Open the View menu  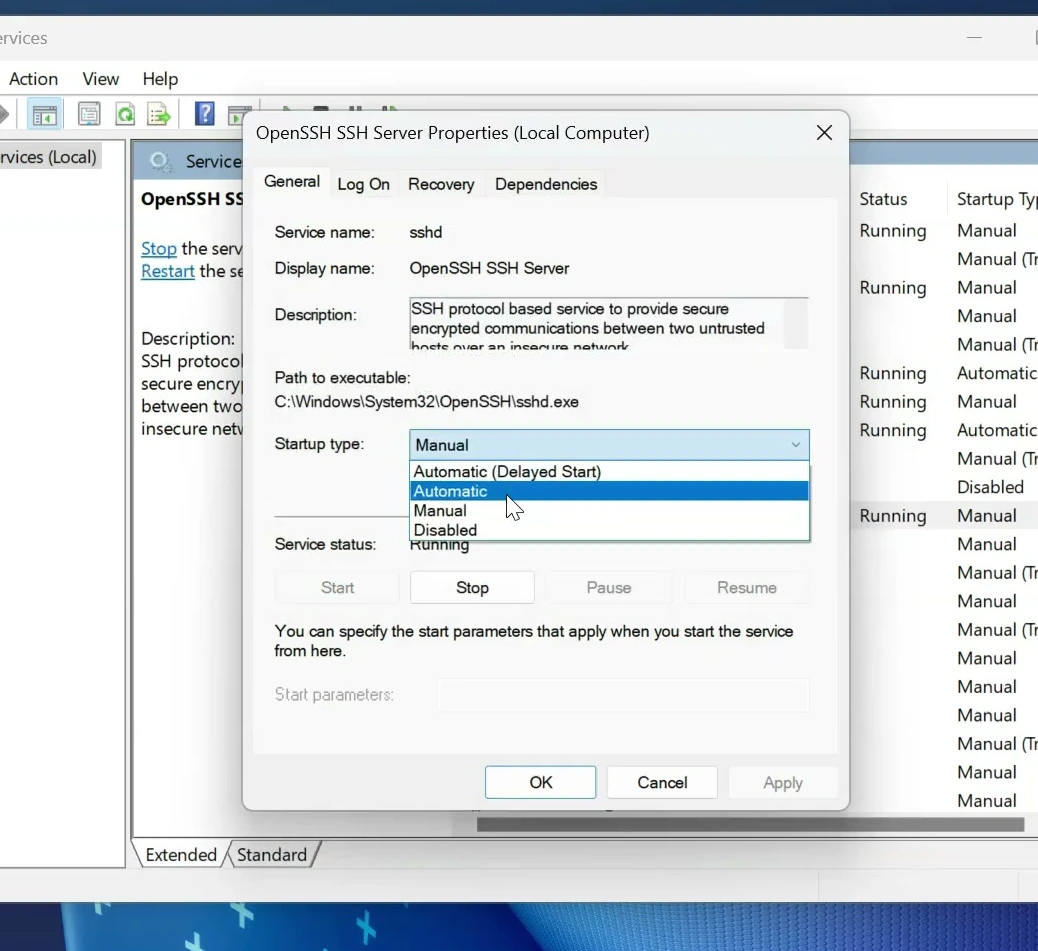[x=101, y=79]
